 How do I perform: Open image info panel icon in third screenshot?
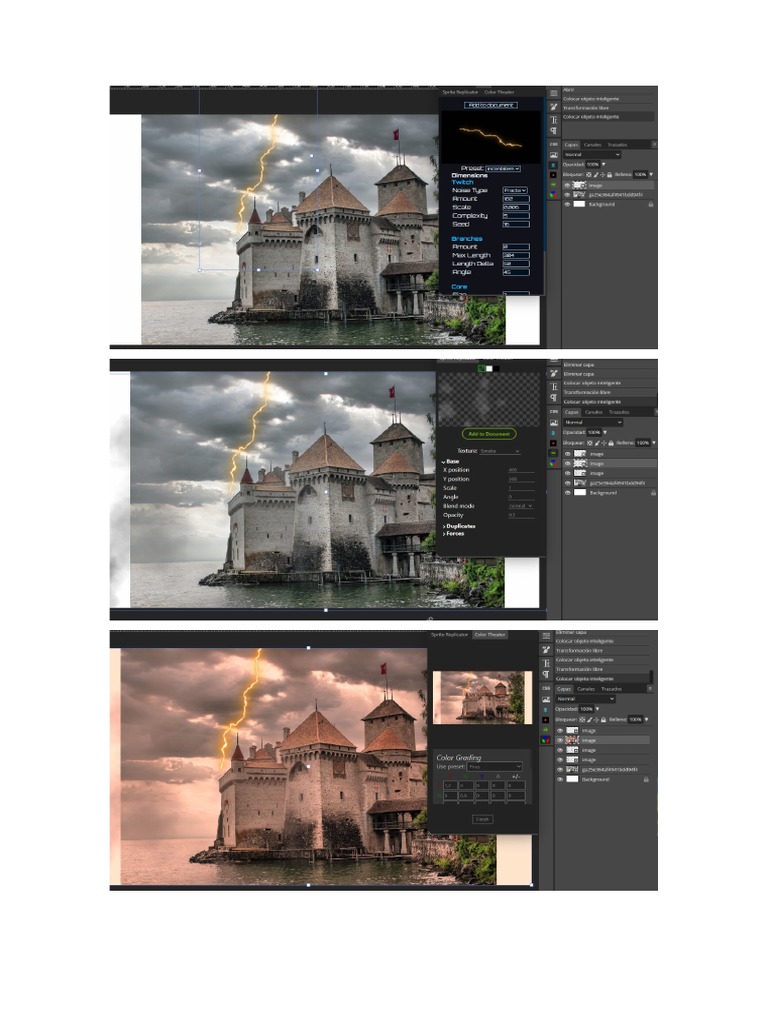(546, 699)
